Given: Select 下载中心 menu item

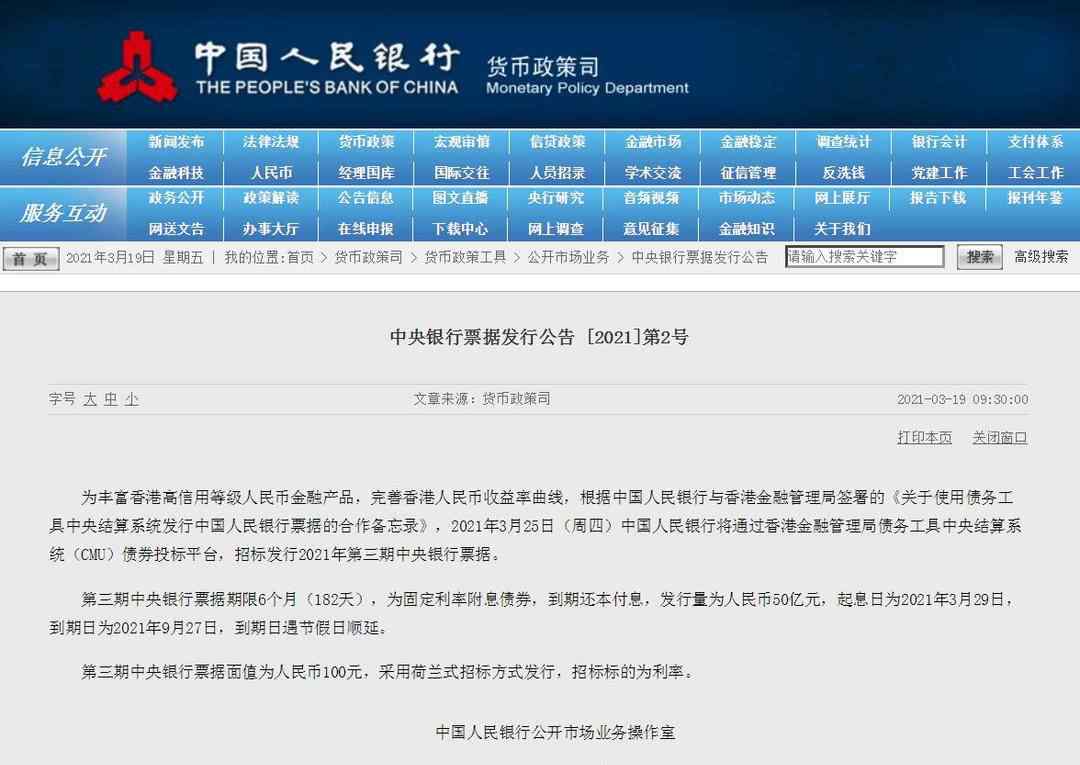Looking at the screenshot, I should tap(460, 229).
